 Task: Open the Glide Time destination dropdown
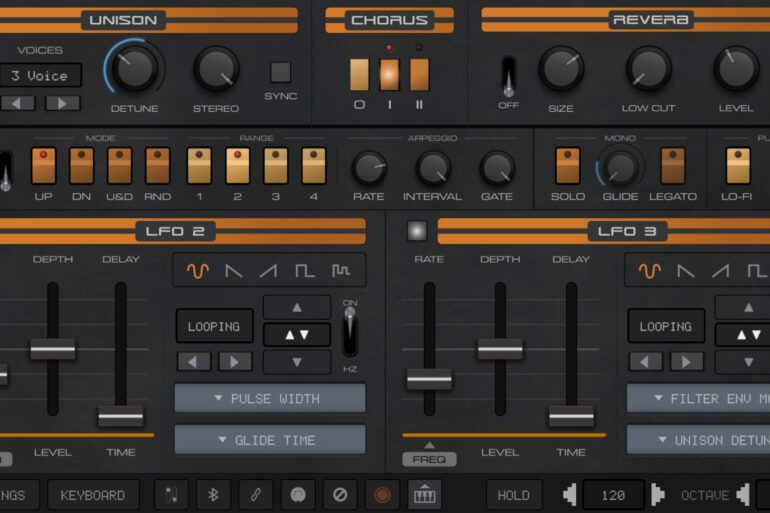pyautogui.click(x=270, y=440)
